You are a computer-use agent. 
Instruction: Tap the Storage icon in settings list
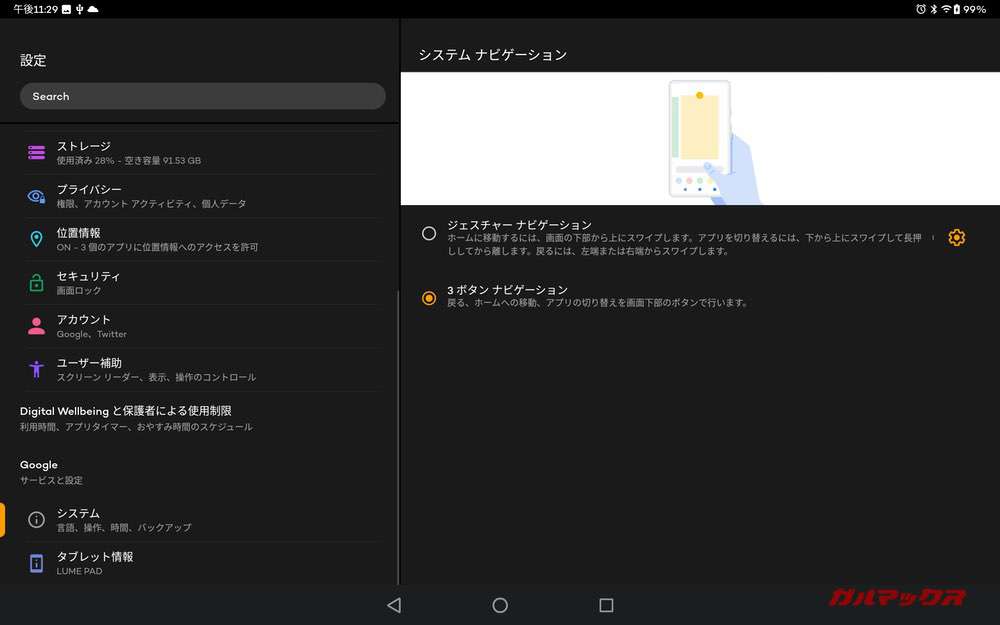(37, 152)
